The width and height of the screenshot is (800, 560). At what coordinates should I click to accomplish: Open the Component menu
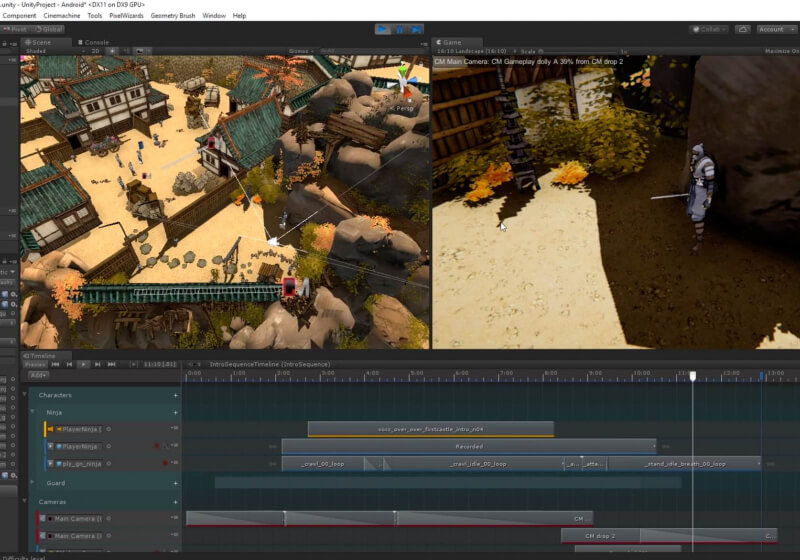(x=19, y=16)
